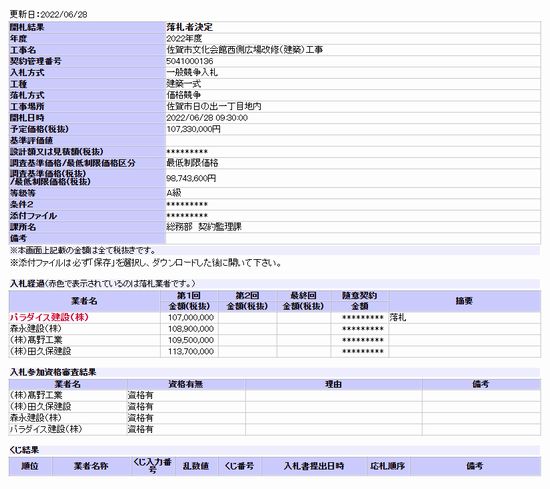550x489 pixels.
Task: Select the 添付ファイル row label
Action: click(x=33, y=215)
